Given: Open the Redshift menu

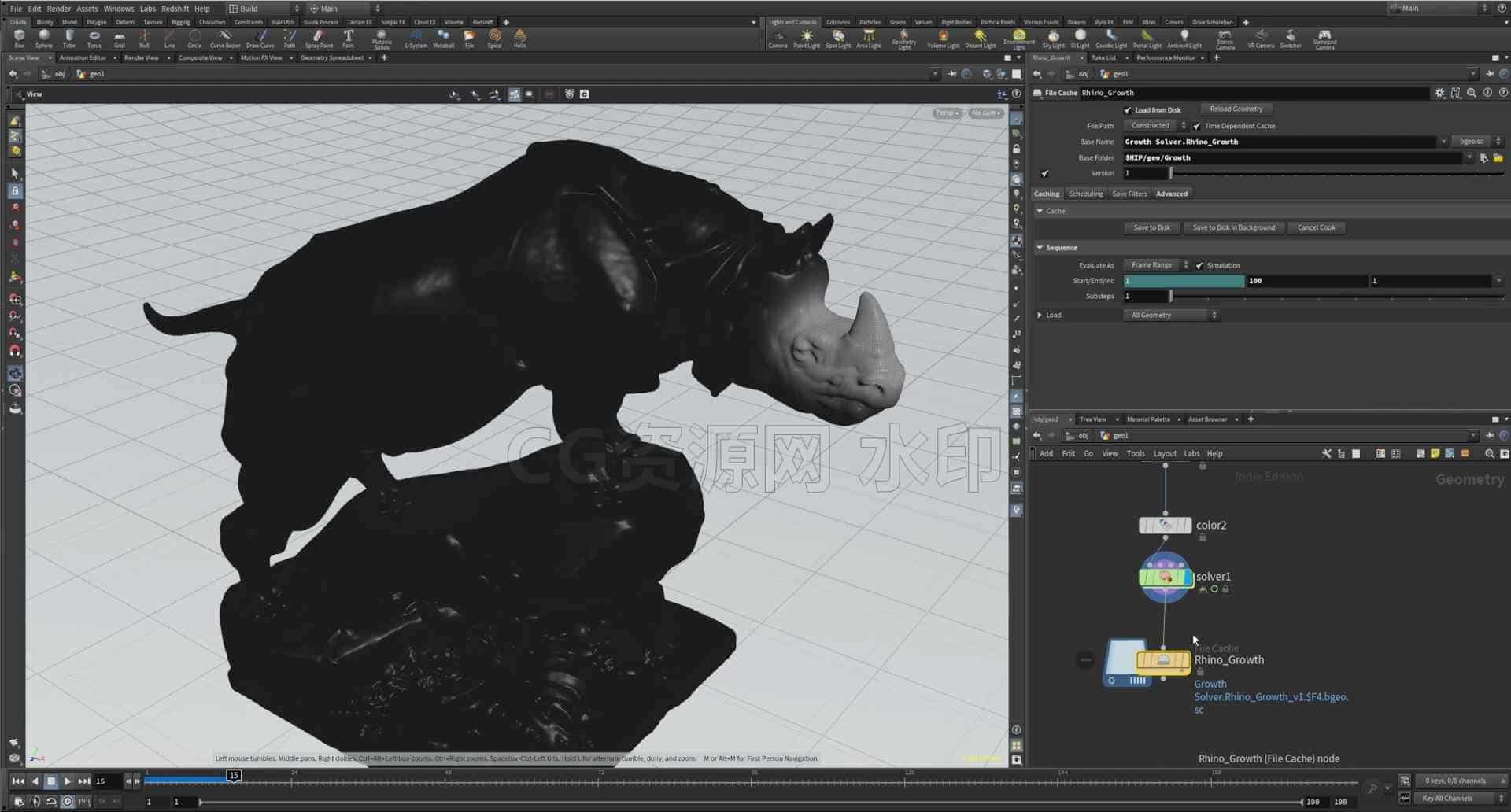Looking at the screenshot, I should tap(175, 9).
